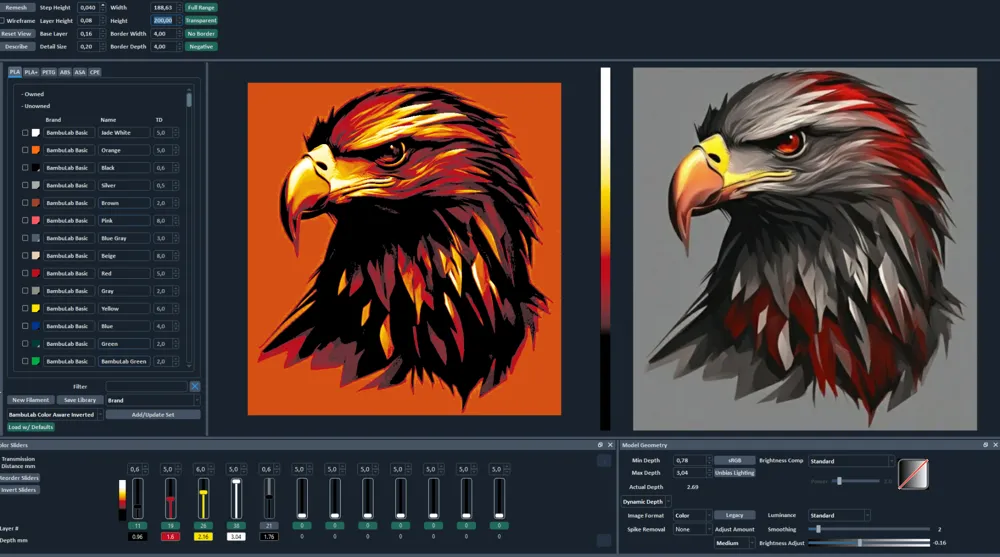Click the Red filament color swatch
Image resolution: width=1000 pixels, height=557 pixels.
[36, 273]
